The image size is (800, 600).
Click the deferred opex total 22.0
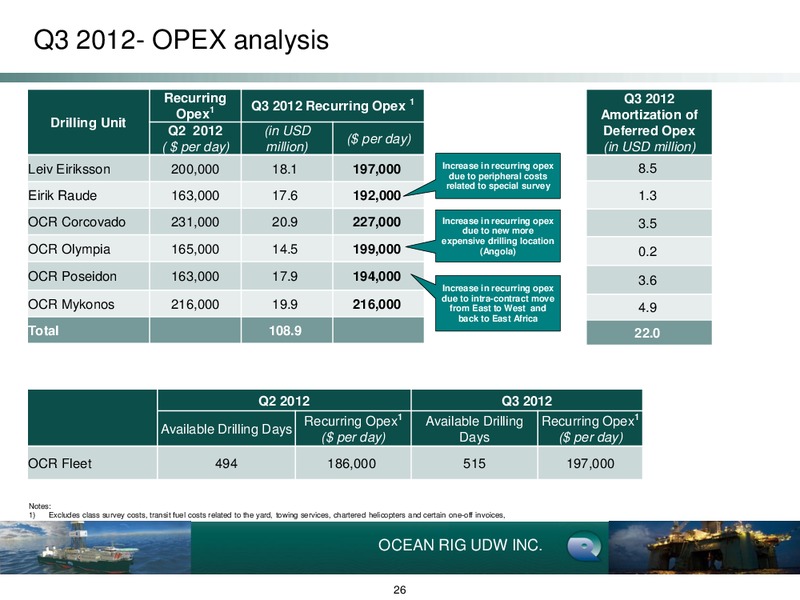click(x=647, y=333)
